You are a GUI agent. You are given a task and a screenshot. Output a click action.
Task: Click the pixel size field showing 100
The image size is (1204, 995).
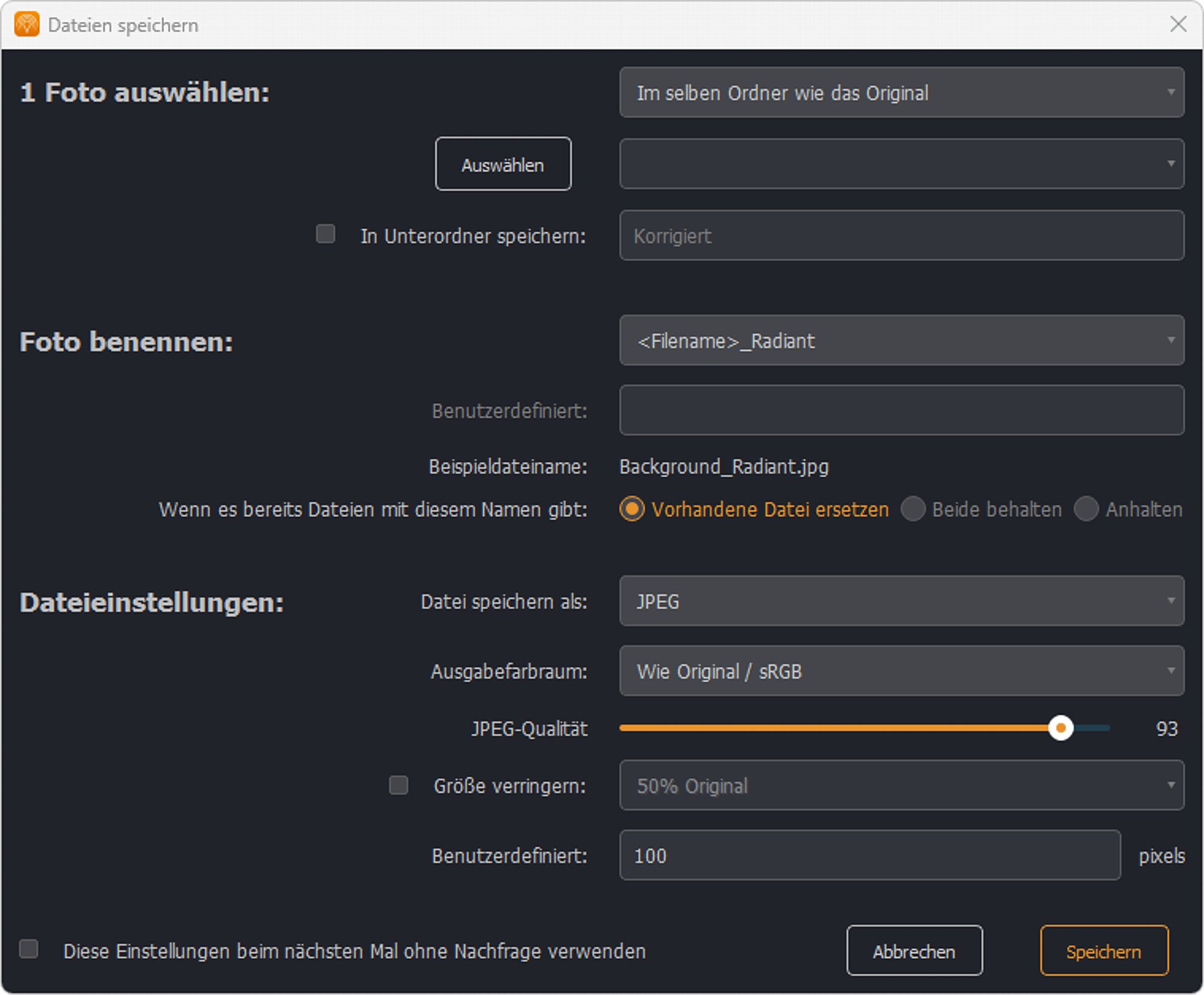coord(870,855)
